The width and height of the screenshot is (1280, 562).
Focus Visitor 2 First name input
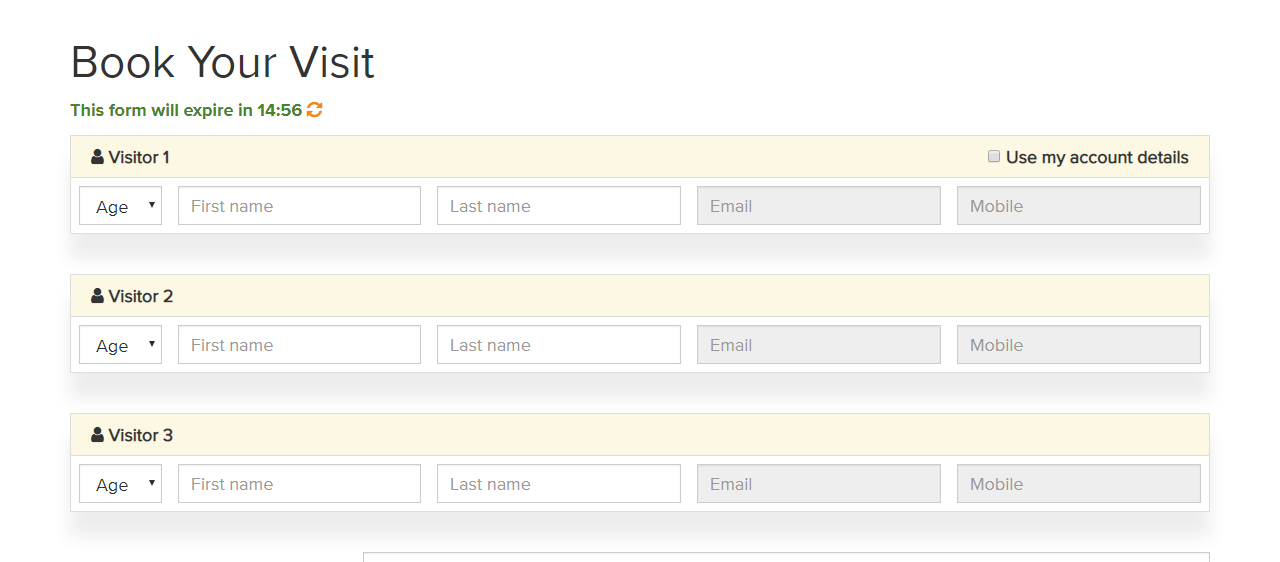click(x=299, y=345)
